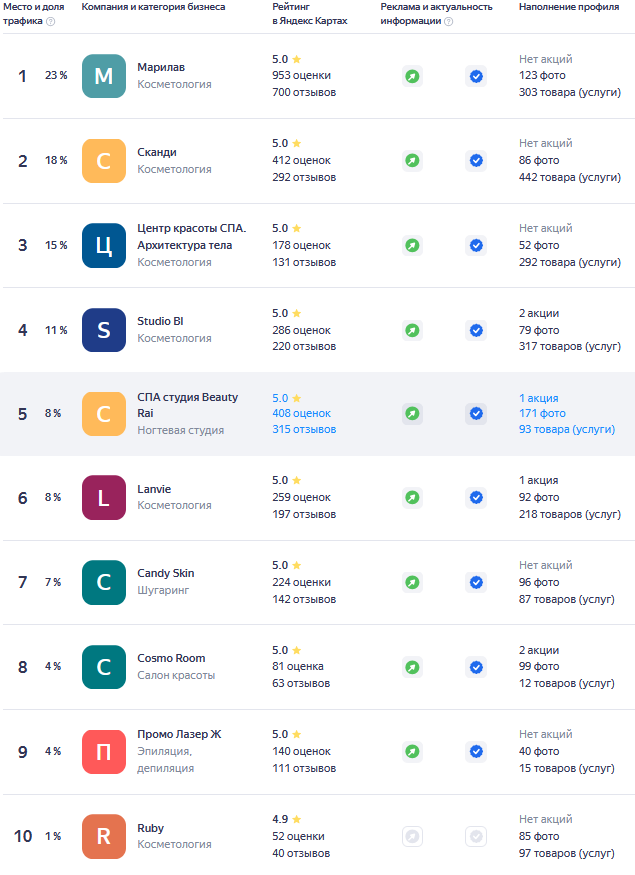Click the green advertising icon for Промо Лазер Ж
This screenshot has width=635, height=875.
412,752
